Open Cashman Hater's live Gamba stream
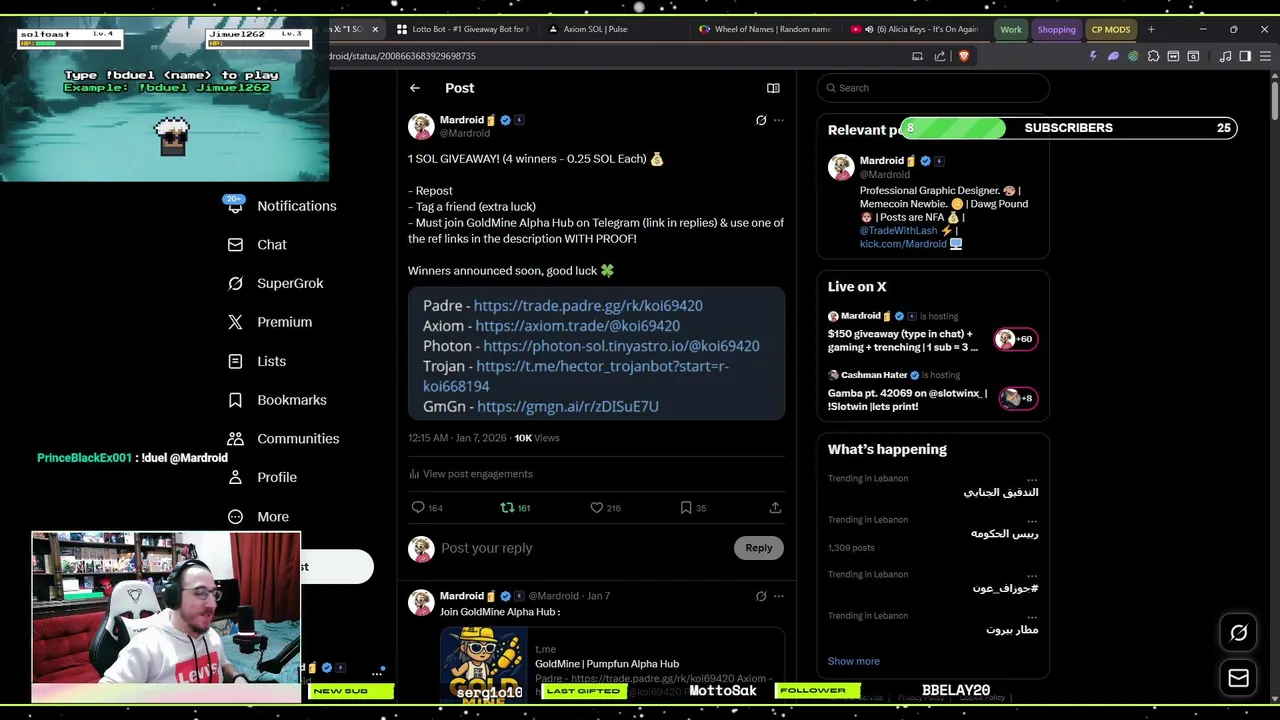 pos(931,392)
